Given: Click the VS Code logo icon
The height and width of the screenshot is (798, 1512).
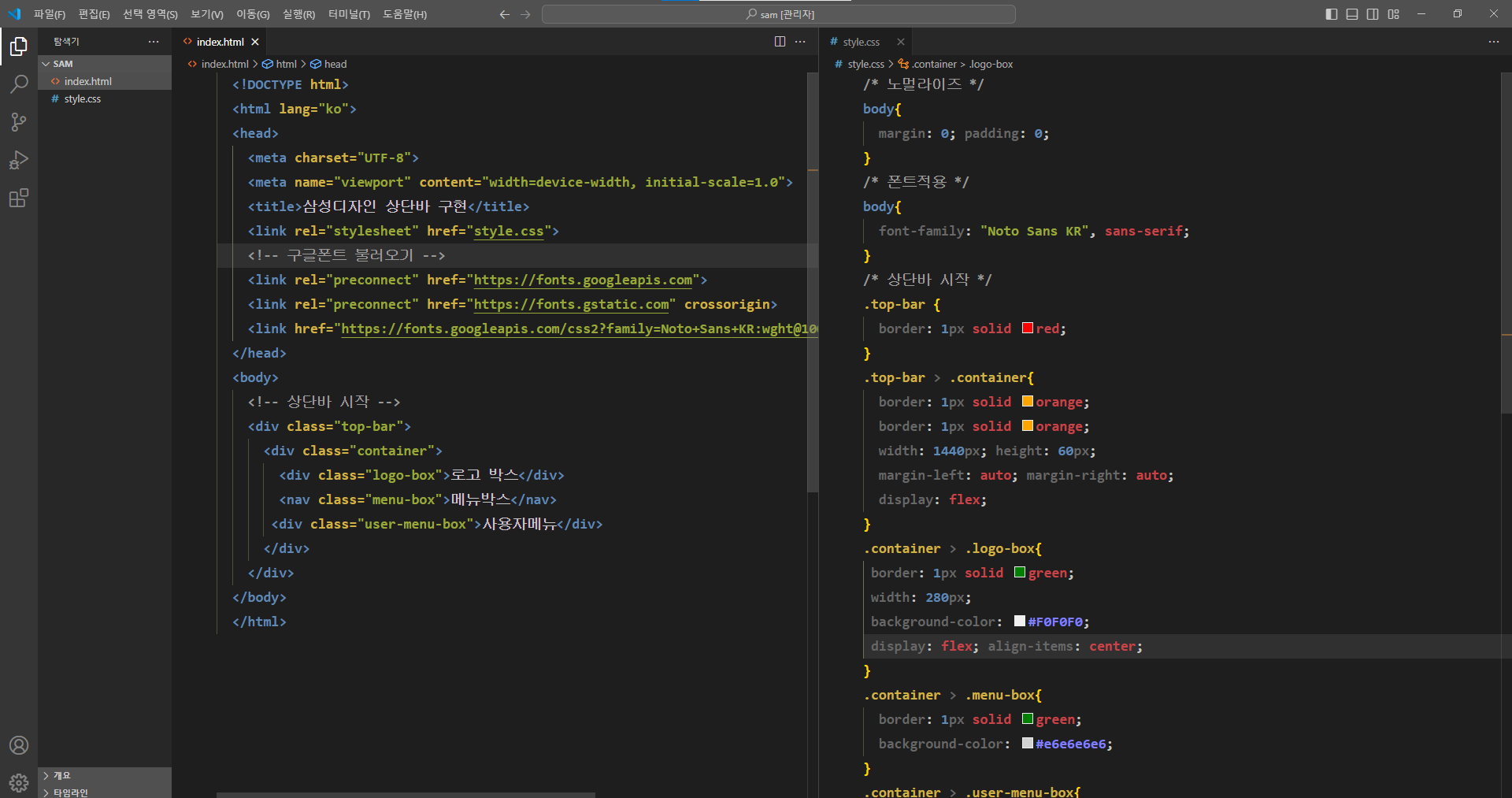Looking at the screenshot, I should [14, 14].
